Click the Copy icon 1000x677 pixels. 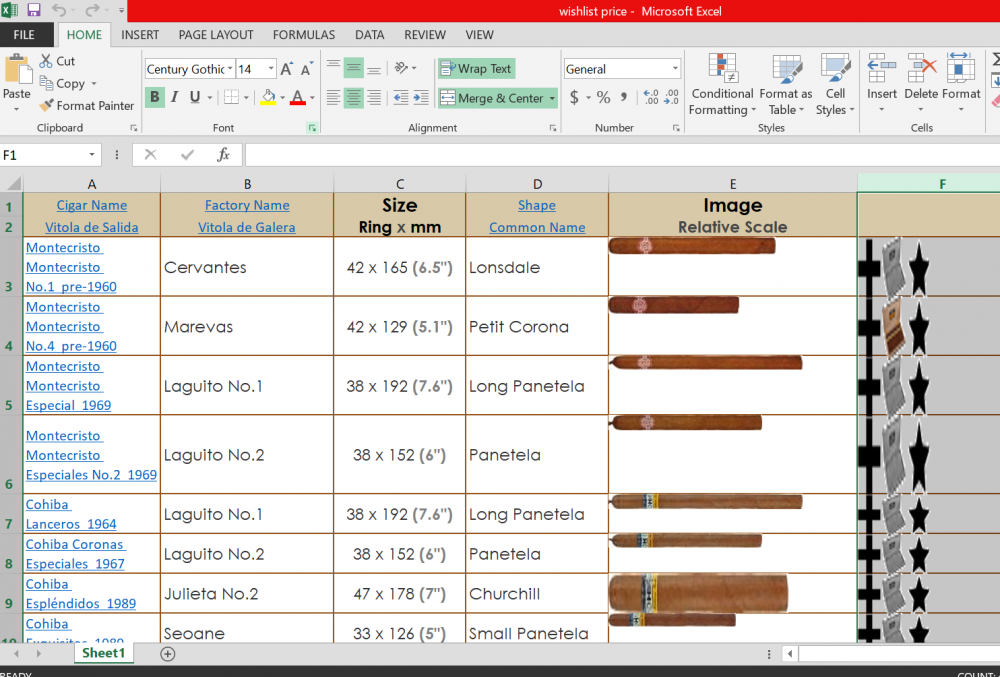tap(46, 83)
